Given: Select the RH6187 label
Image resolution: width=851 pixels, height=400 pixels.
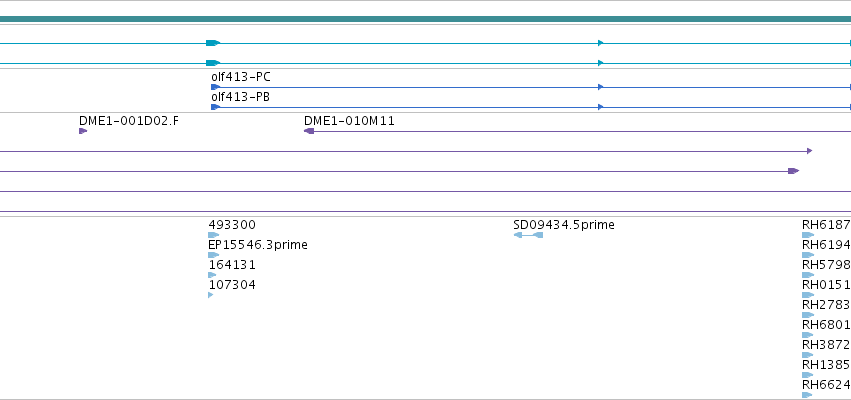Looking at the screenshot, I should (x=826, y=225).
